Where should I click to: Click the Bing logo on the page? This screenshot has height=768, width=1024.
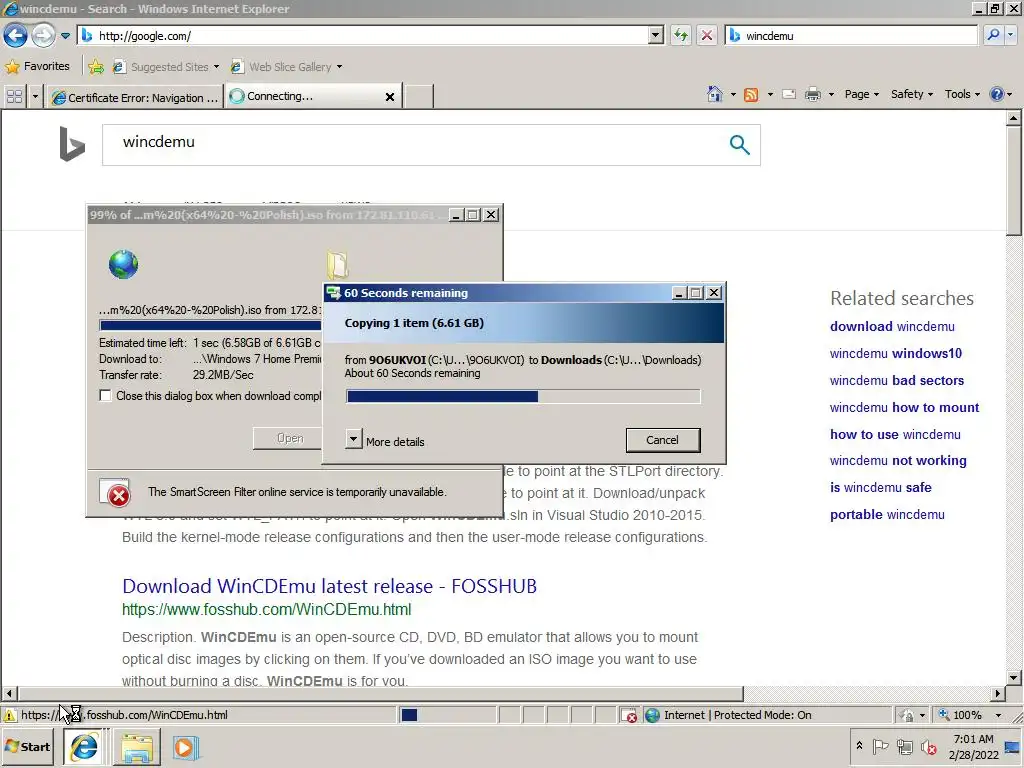pos(72,144)
